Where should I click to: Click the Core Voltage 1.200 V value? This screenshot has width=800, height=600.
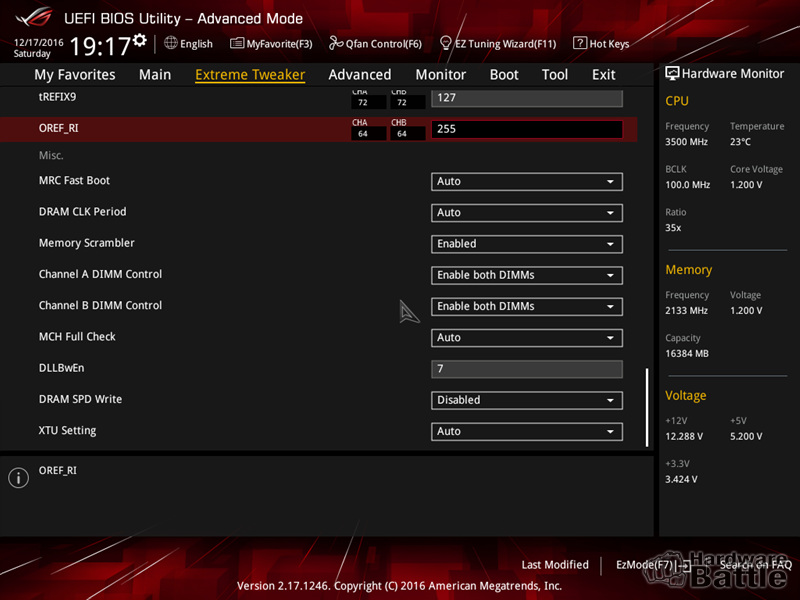click(x=746, y=185)
